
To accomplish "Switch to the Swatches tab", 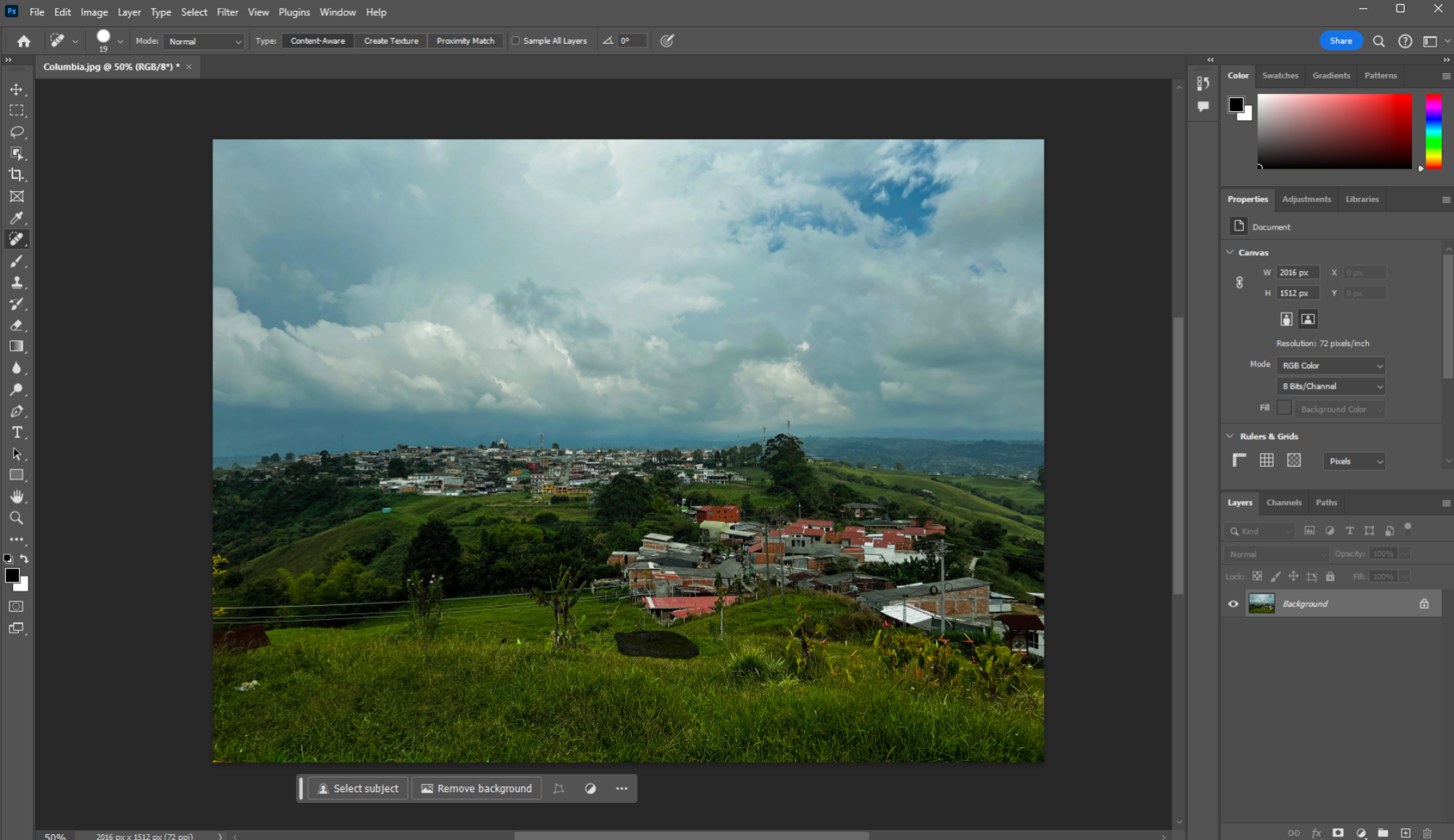I will point(1280,74).
